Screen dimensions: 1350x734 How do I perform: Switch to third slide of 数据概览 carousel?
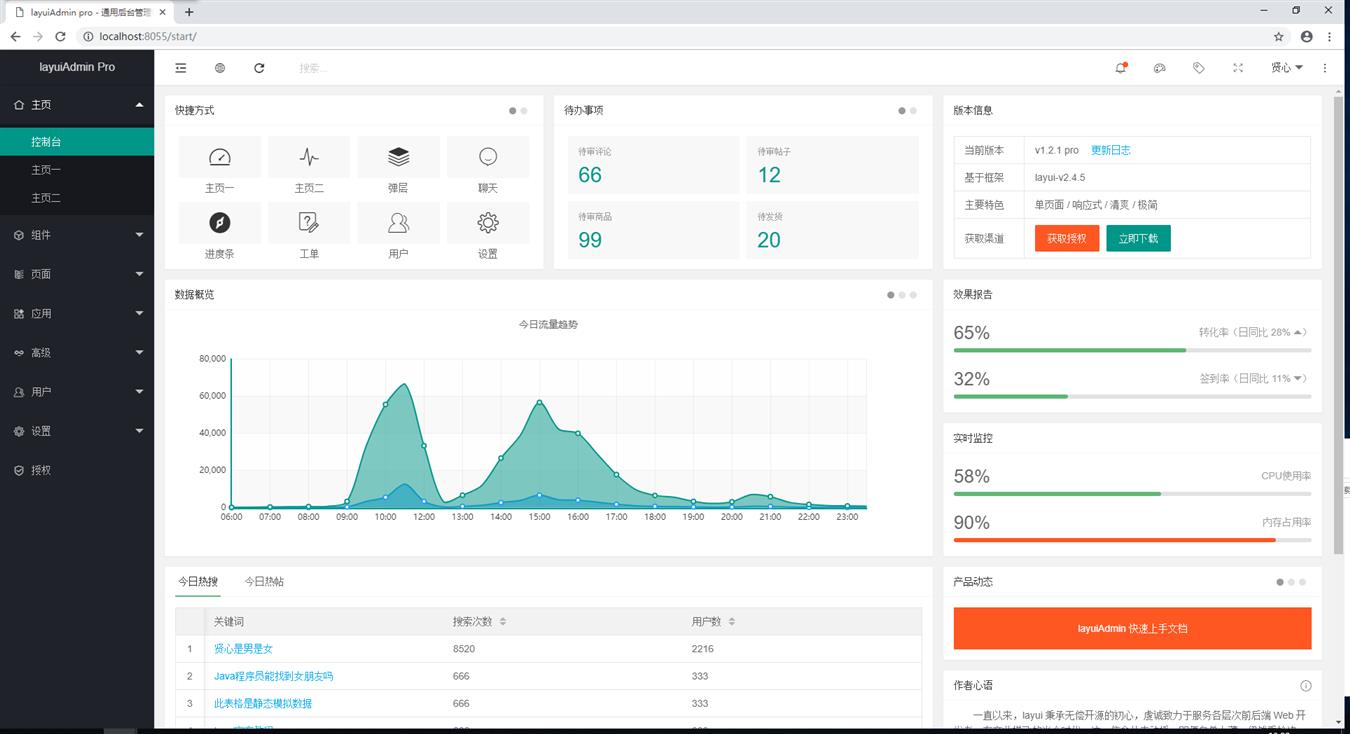913,295
